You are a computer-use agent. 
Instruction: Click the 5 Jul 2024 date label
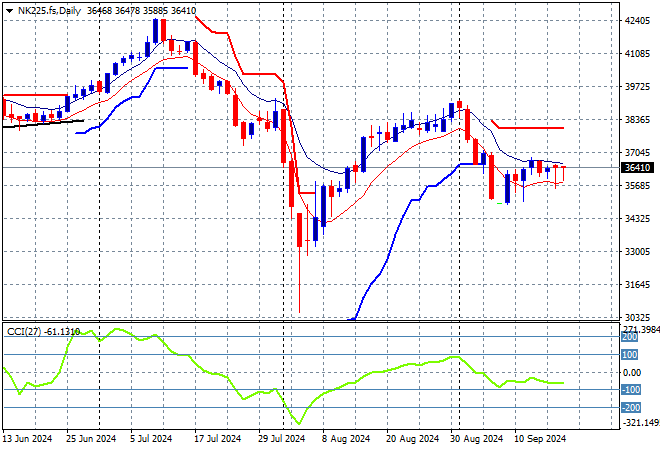pos(151,439)
